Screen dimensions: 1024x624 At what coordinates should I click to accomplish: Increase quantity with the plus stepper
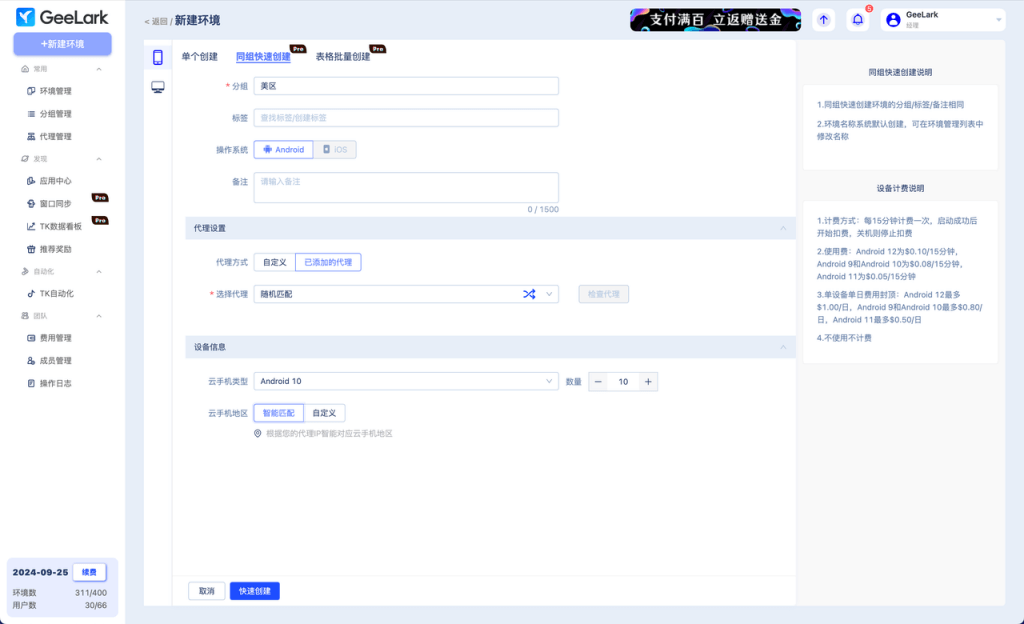pos(648,382)
